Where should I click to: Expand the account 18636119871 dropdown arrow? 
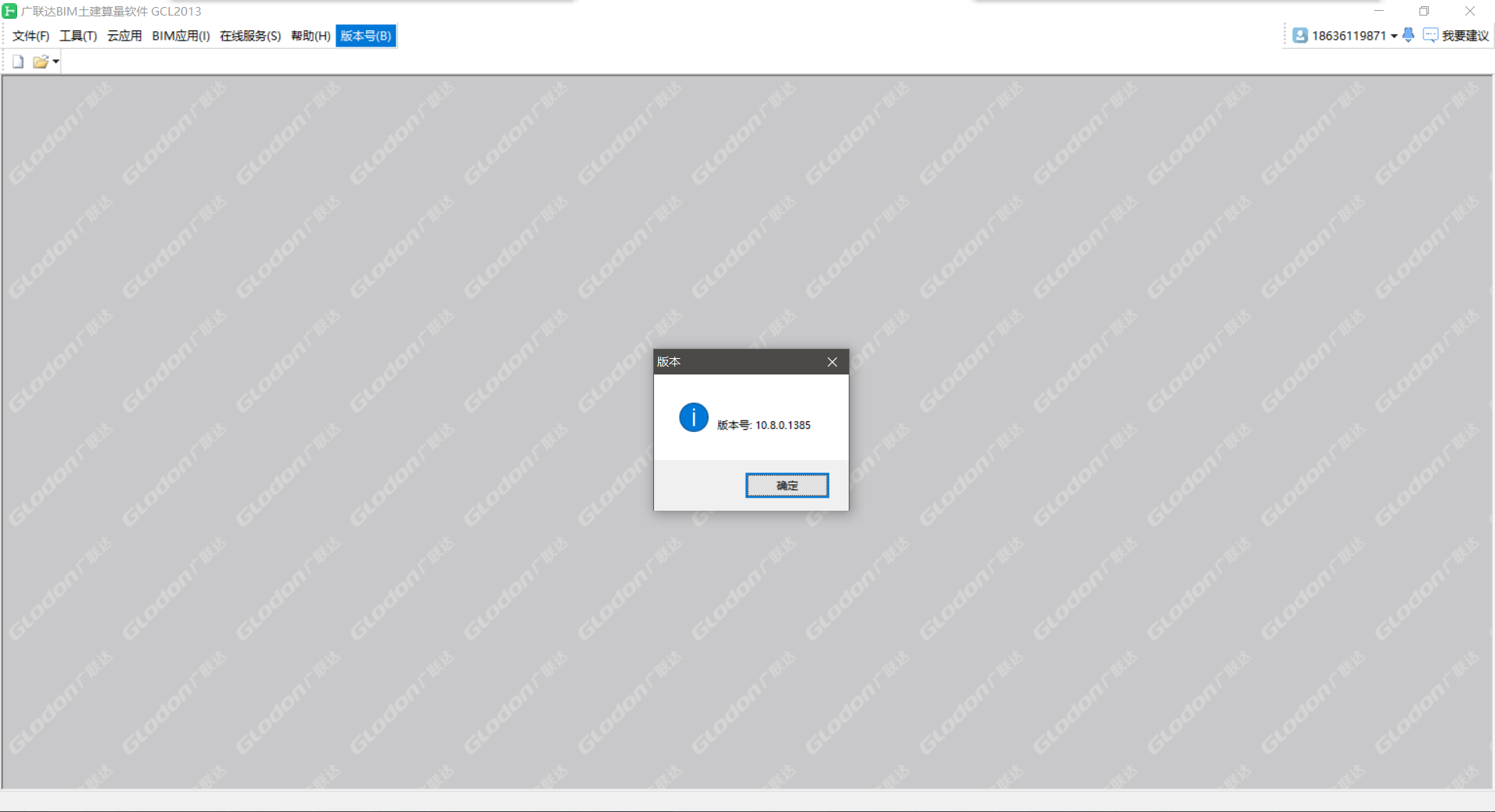[1394, 36]
